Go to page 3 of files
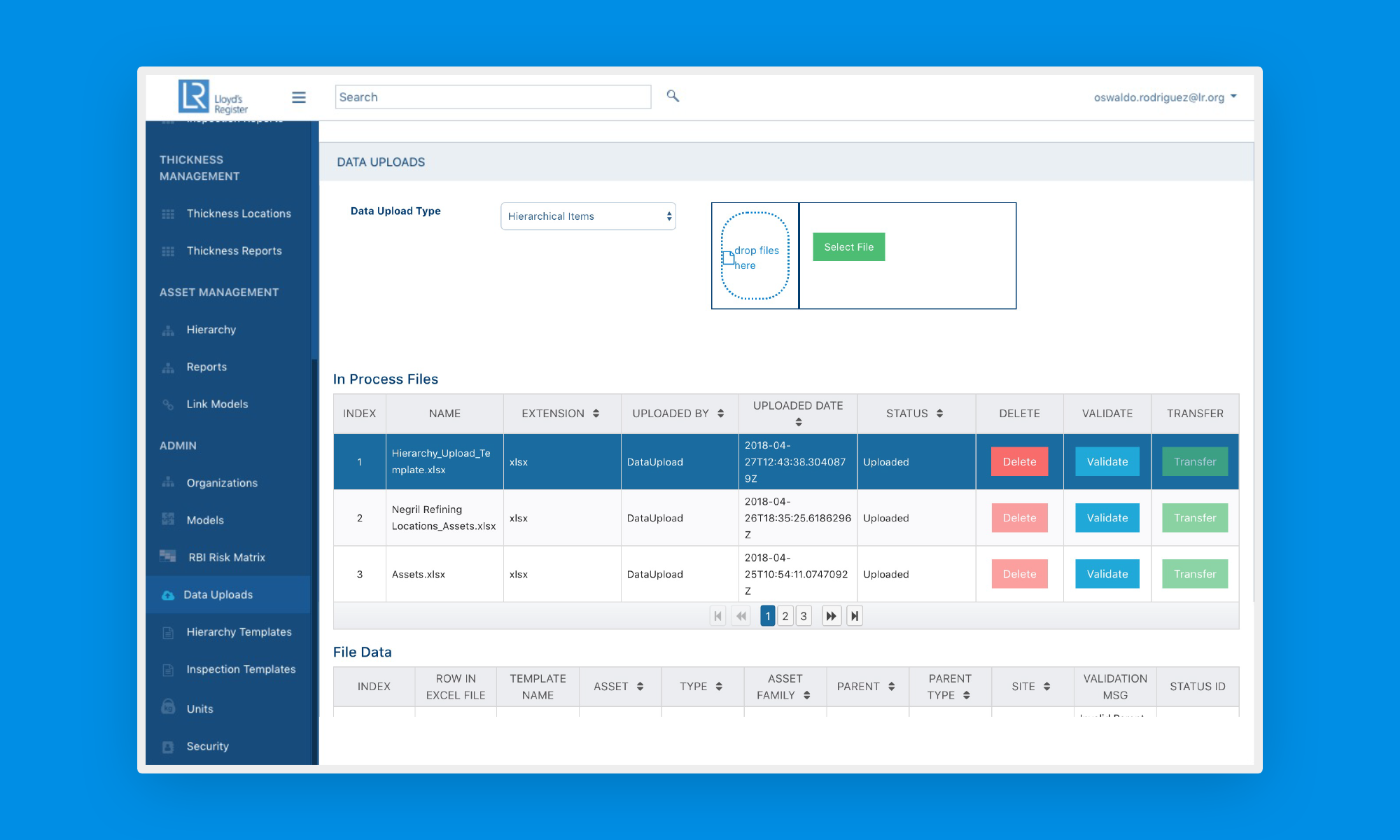This screenshot has width=1400, height=840. coord(804,616)
